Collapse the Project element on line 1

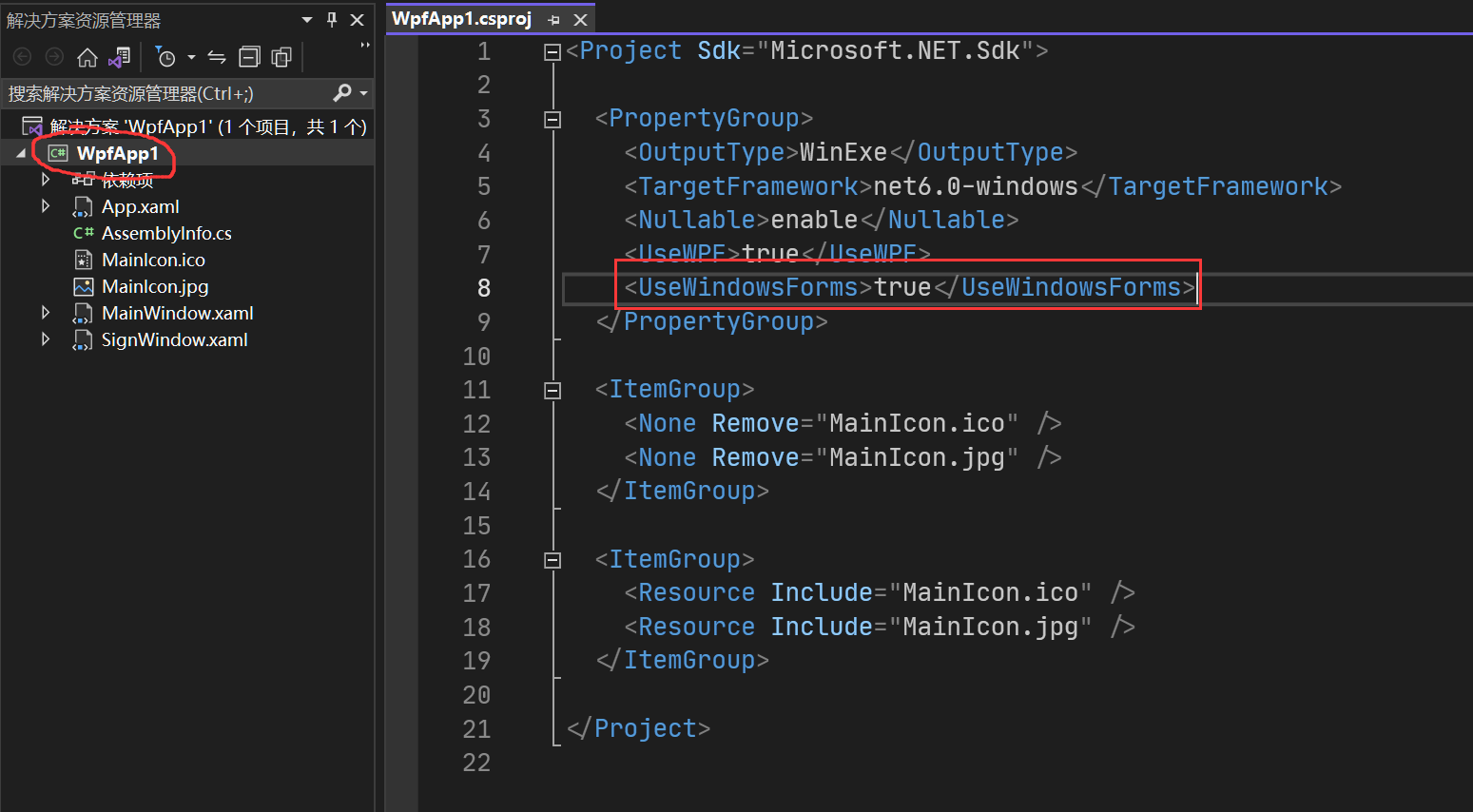point(552,52)
